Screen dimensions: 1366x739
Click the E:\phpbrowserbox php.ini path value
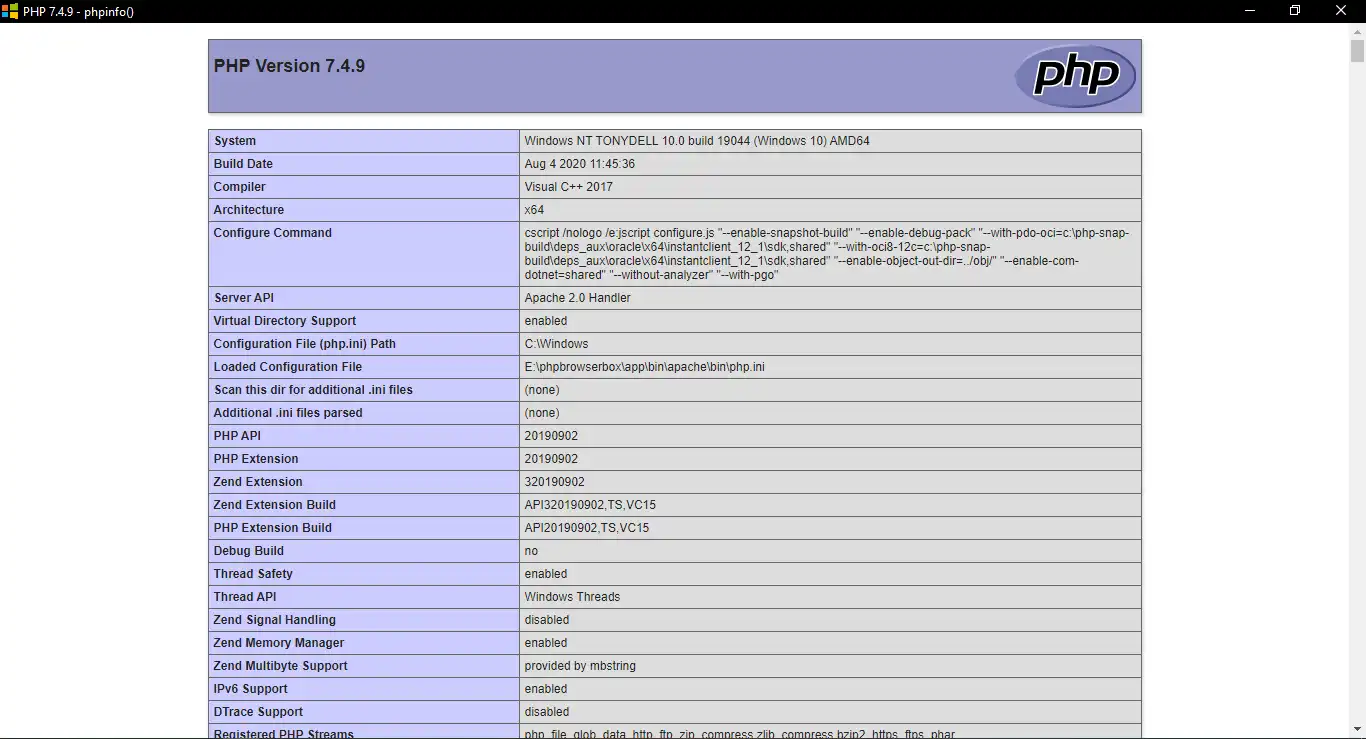coord(645,367)
